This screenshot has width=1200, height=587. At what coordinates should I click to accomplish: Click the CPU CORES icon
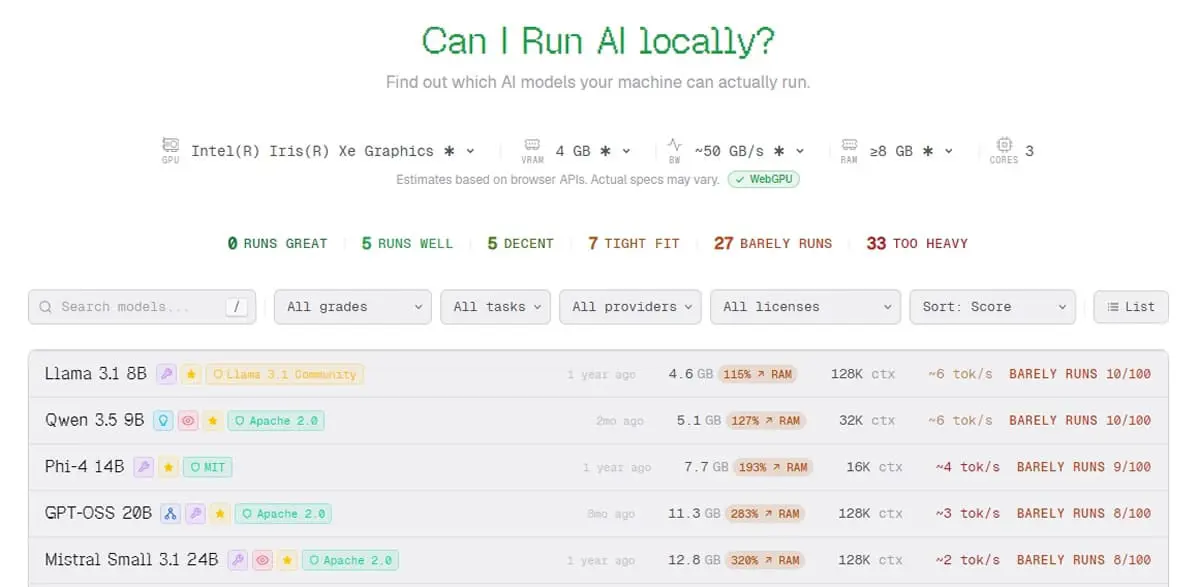pos(1004,145)
